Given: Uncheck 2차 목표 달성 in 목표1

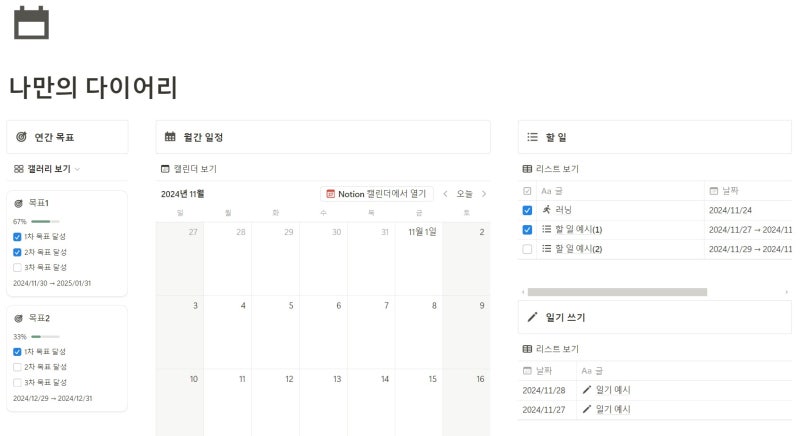Looking at the screenshot, I should click(17, 252).
